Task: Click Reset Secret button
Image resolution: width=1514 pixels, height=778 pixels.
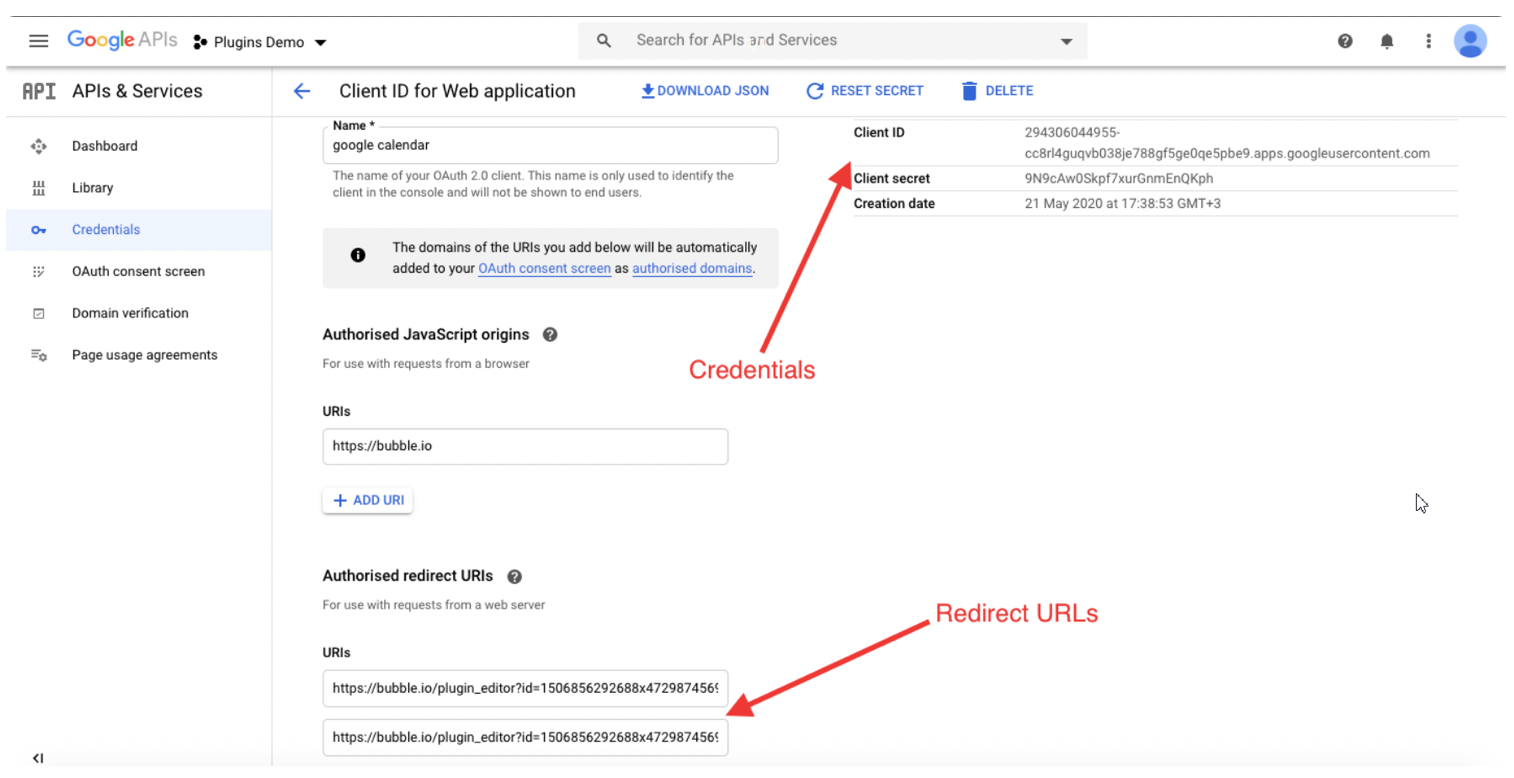Action: (865, 91)
